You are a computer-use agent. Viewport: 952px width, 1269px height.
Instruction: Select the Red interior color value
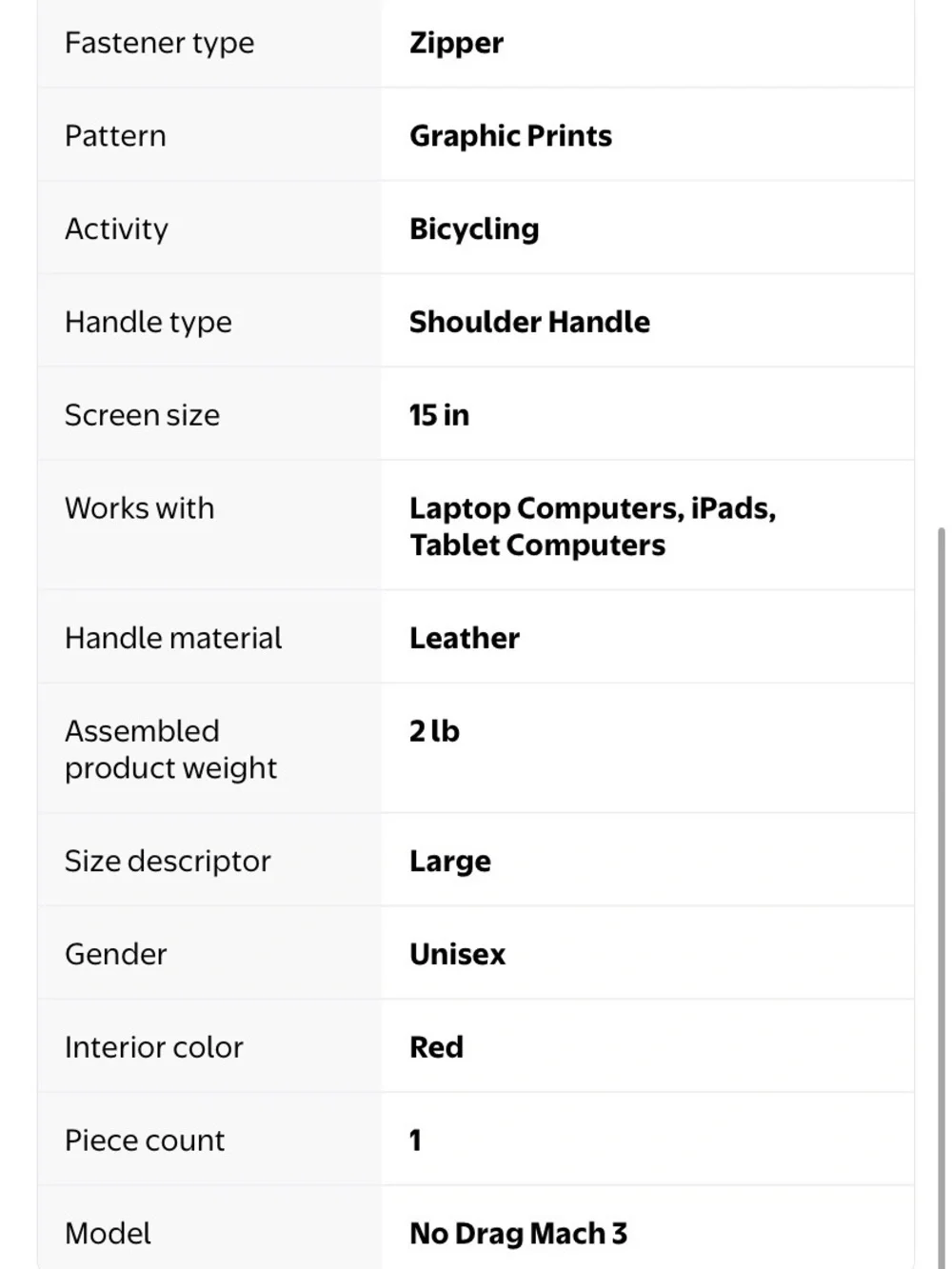click(436, 1047)
